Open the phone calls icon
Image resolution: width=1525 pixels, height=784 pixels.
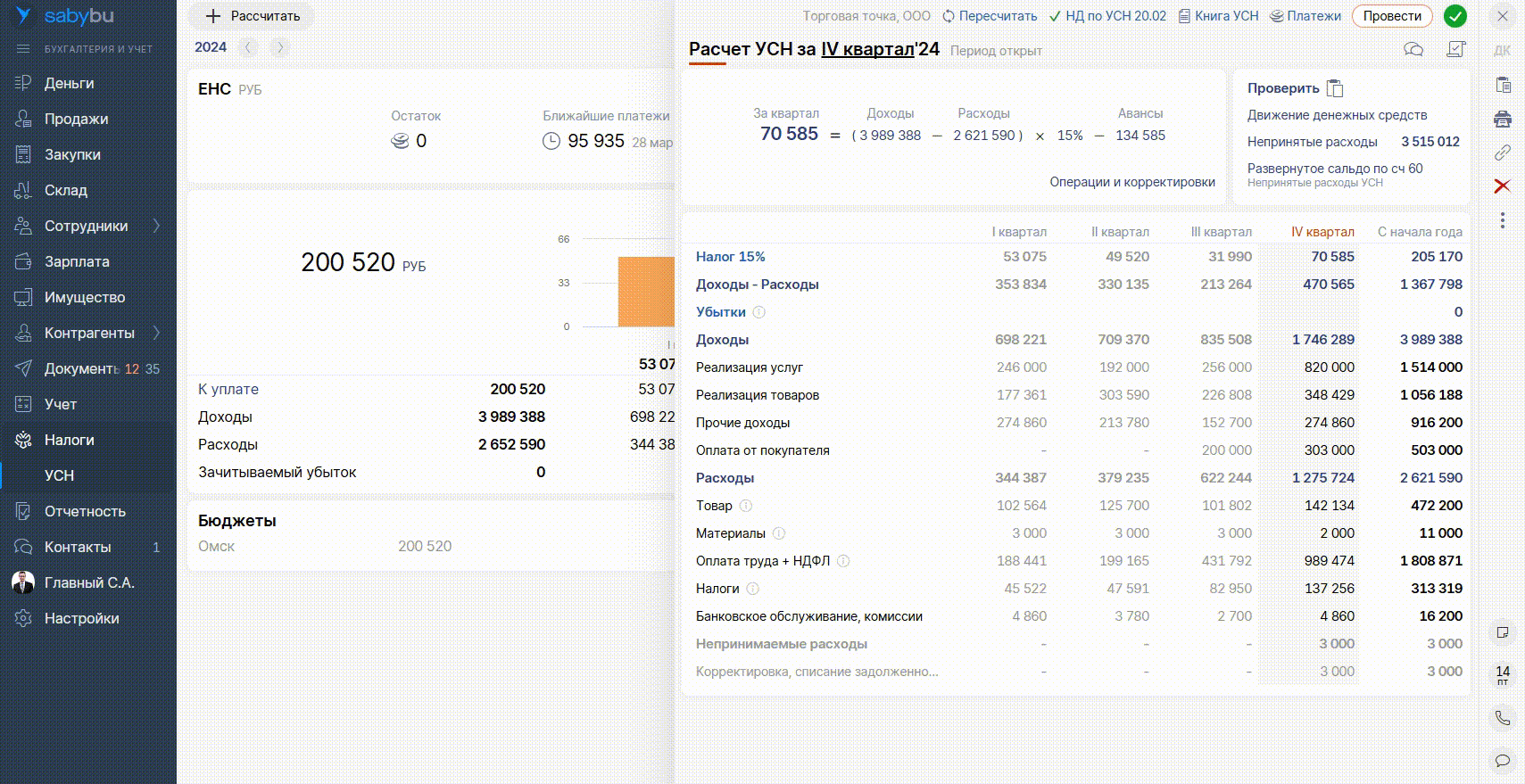pyautogui.click(x=1503, y=717)
